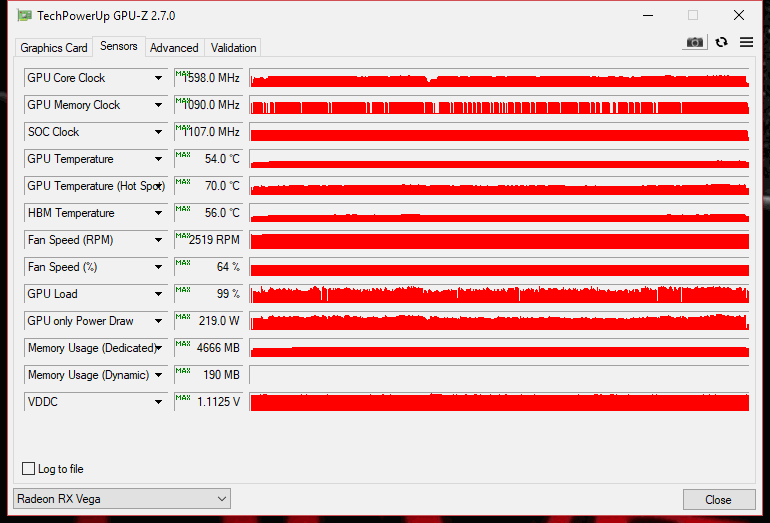Click the GPU only Power Draw graph
Screen dimensions: 770x523
click(x=499, y=321)
